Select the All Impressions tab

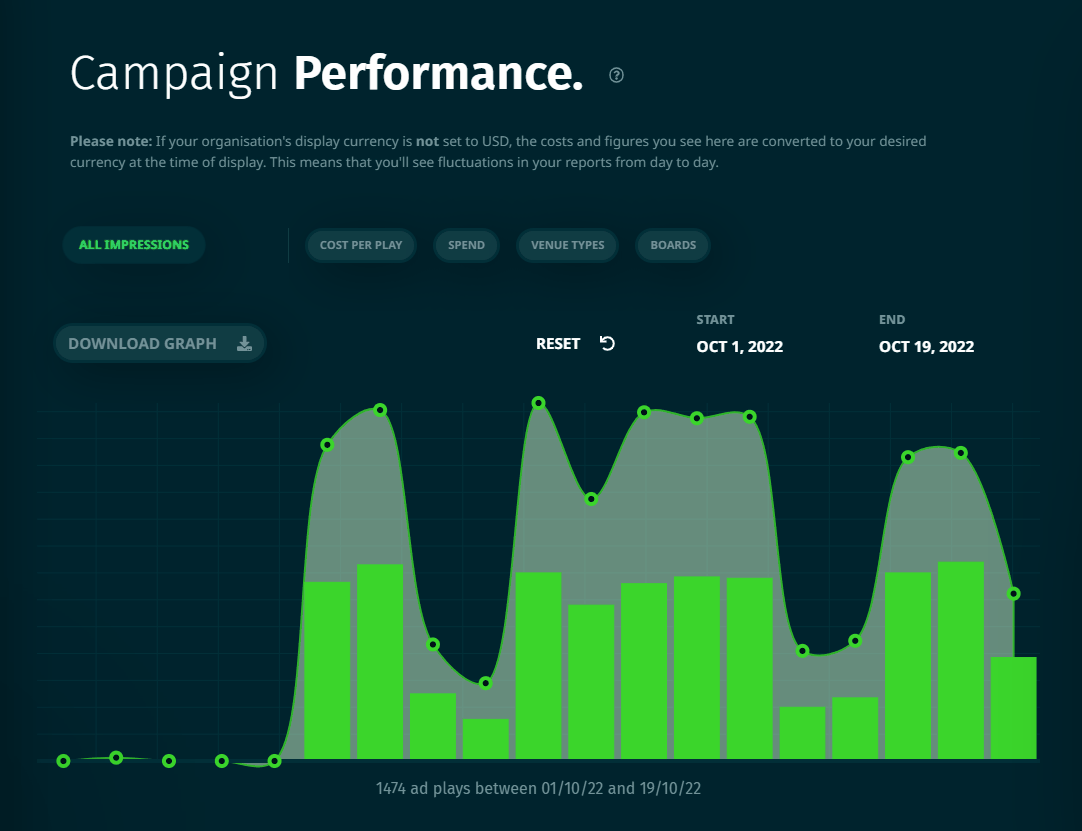134,245
